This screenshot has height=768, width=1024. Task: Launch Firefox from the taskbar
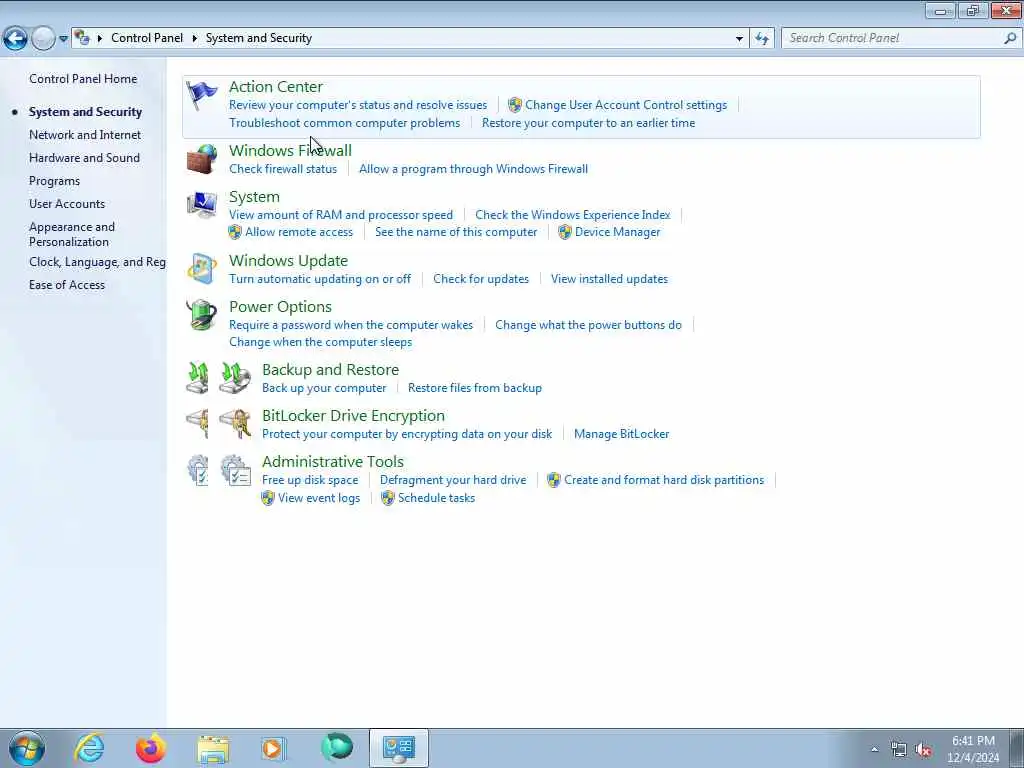pos(151,748)
